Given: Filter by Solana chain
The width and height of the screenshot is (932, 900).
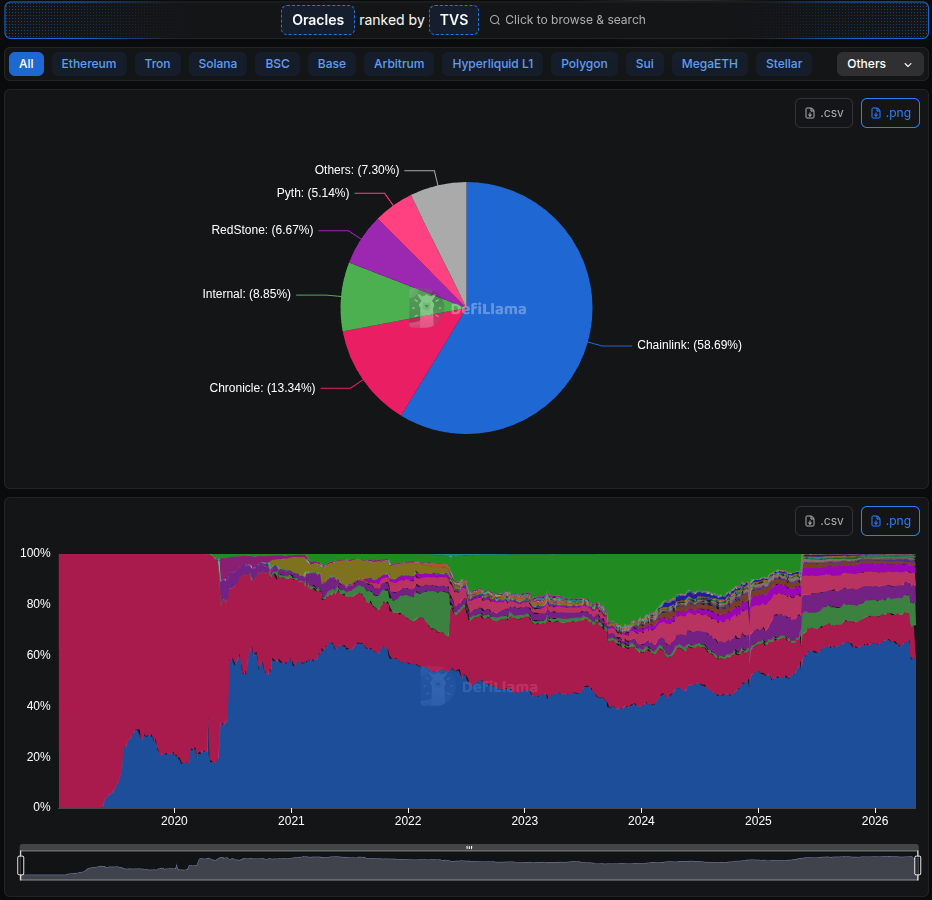Looking at the screenshot, I should (x=218, y=64).
